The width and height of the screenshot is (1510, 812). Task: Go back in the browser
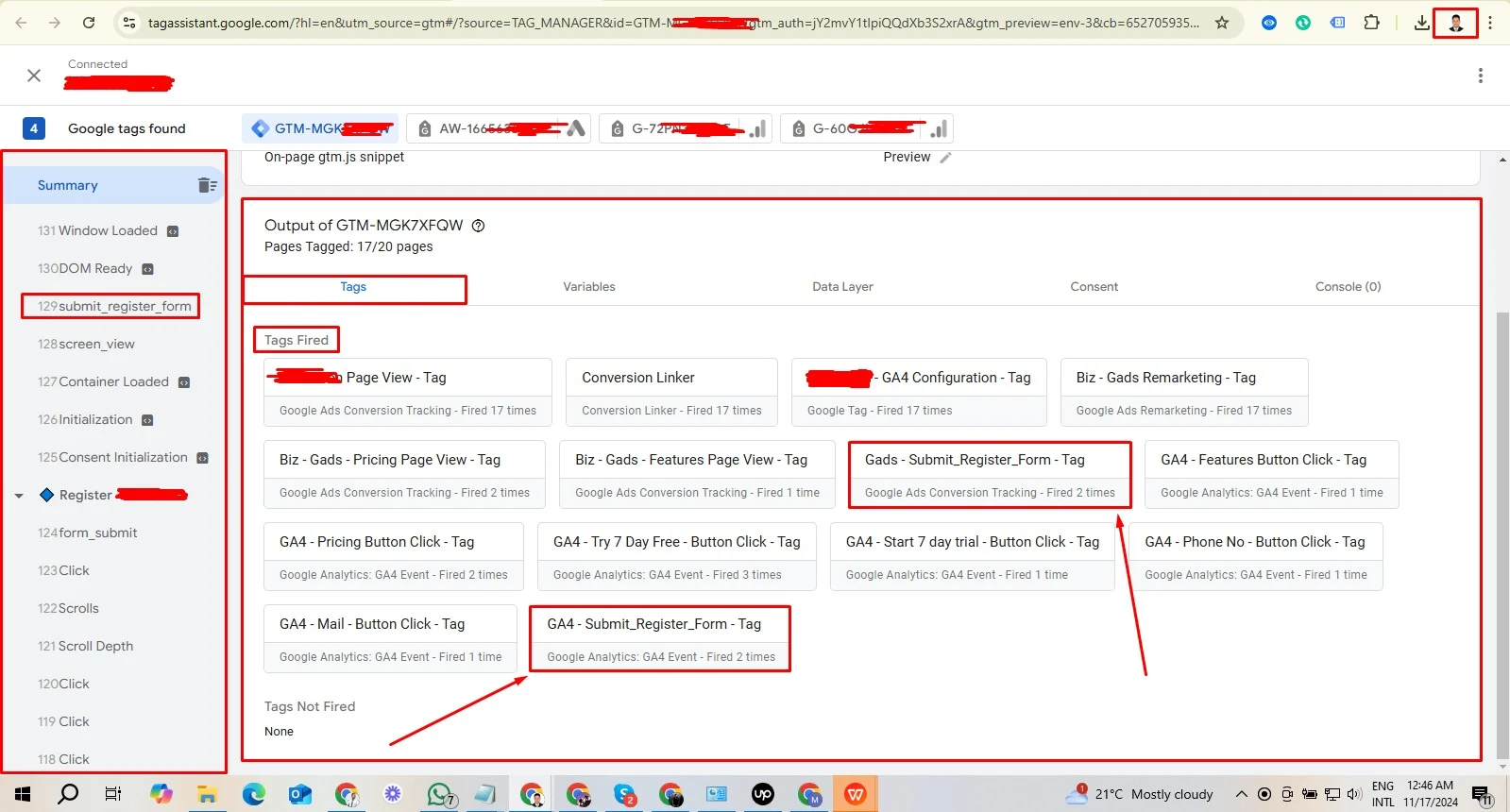[x=21, y=23]
